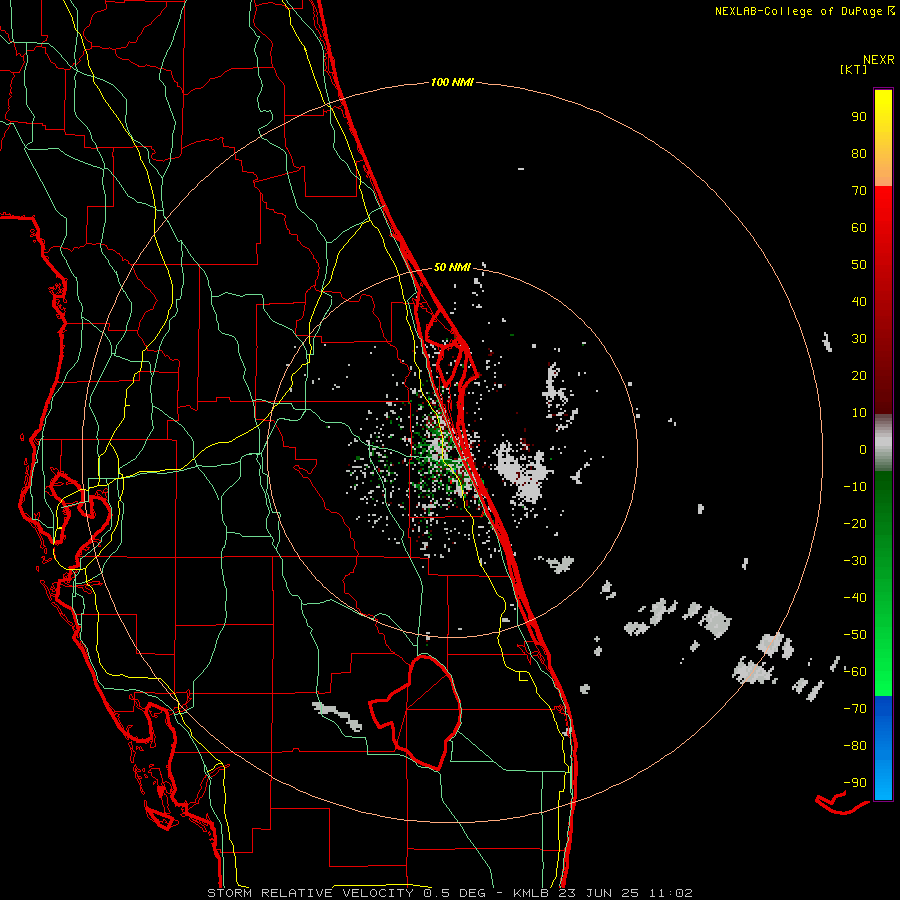Click the green segment of velocity color bar
The image size is (900, 900).
(883, 583)
